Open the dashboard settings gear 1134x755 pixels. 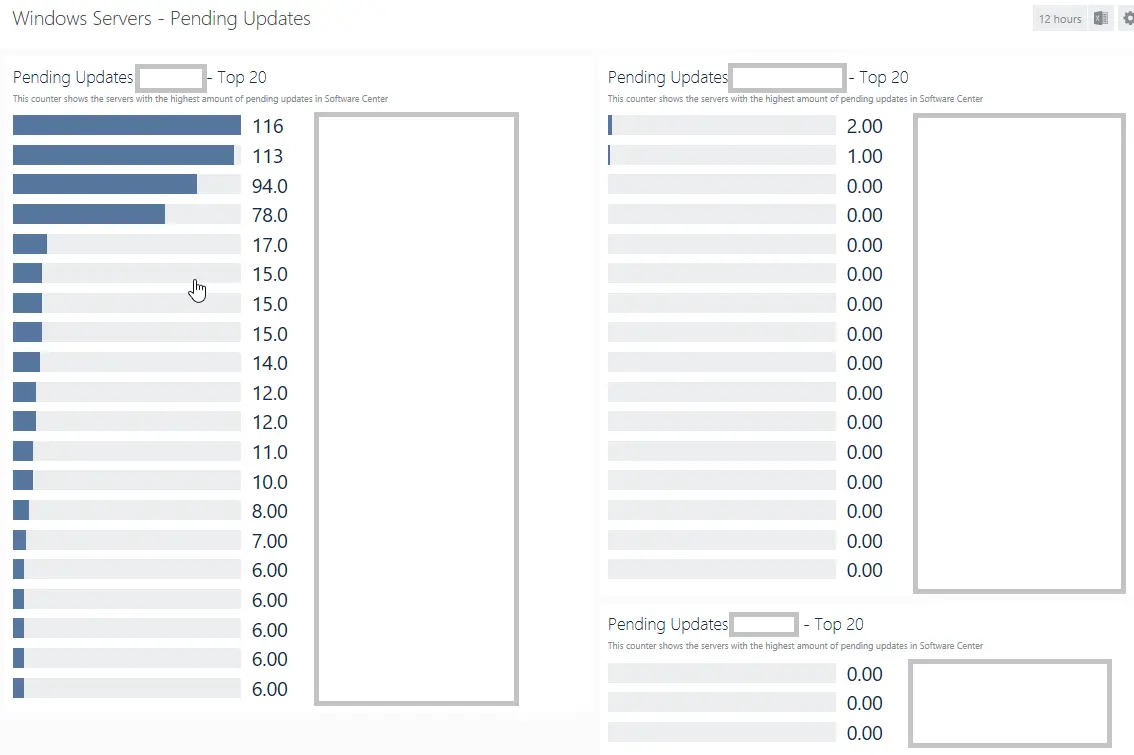pos(1127,19)
